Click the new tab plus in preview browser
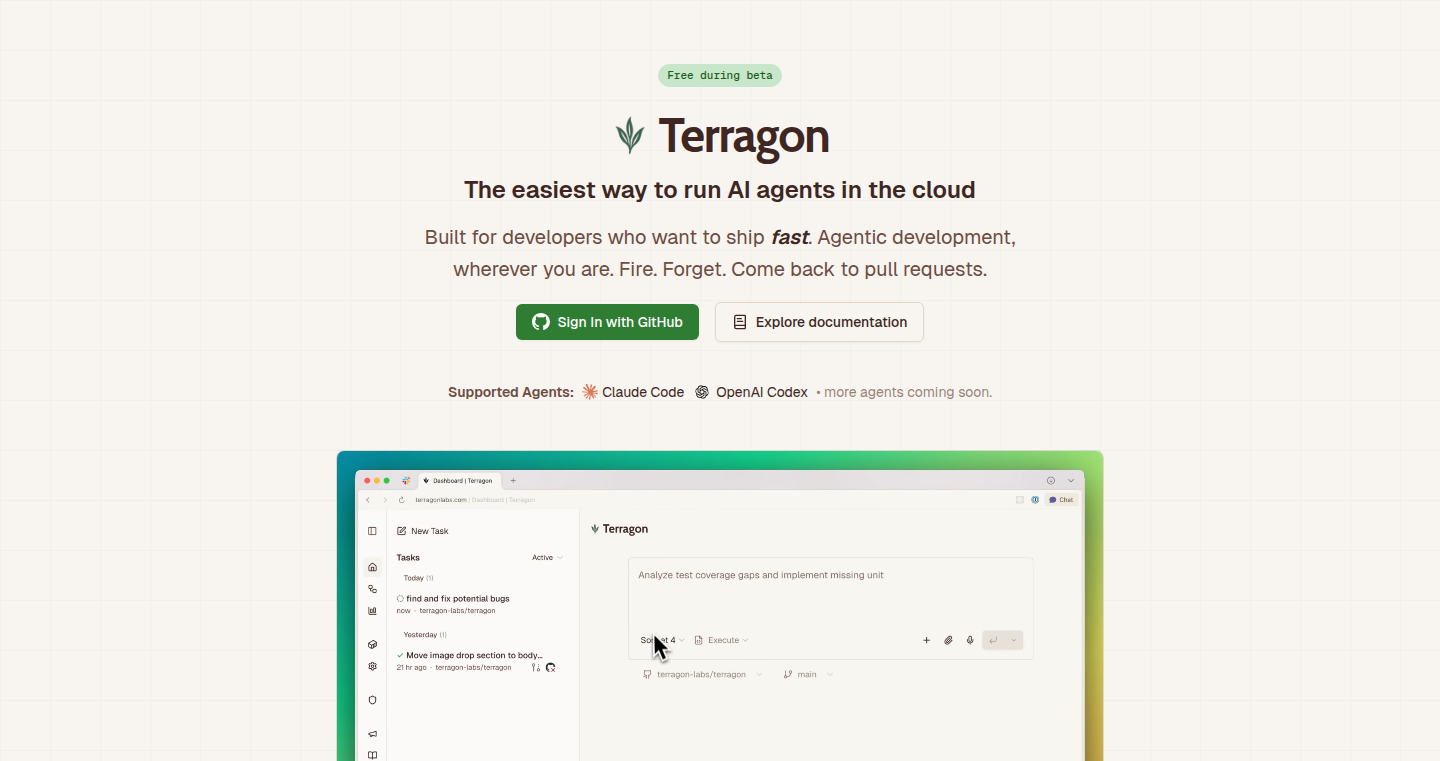The width and height of the screenshot is (1440, 761). pos(513,480)
